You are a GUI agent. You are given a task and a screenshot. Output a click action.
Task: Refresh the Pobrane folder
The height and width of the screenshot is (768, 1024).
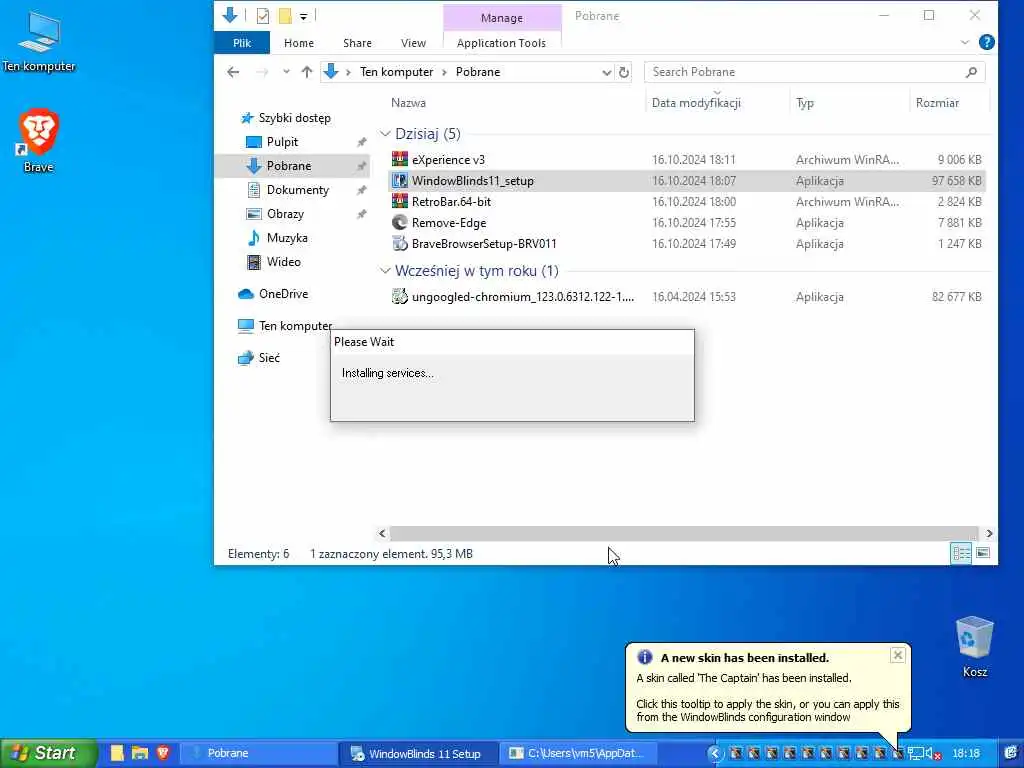[624, 72]
